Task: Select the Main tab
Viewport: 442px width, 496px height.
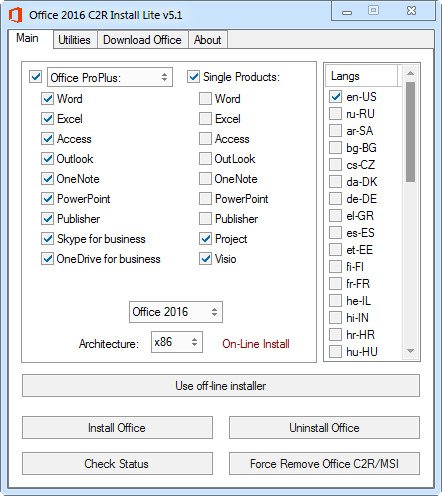Action: 27,38
